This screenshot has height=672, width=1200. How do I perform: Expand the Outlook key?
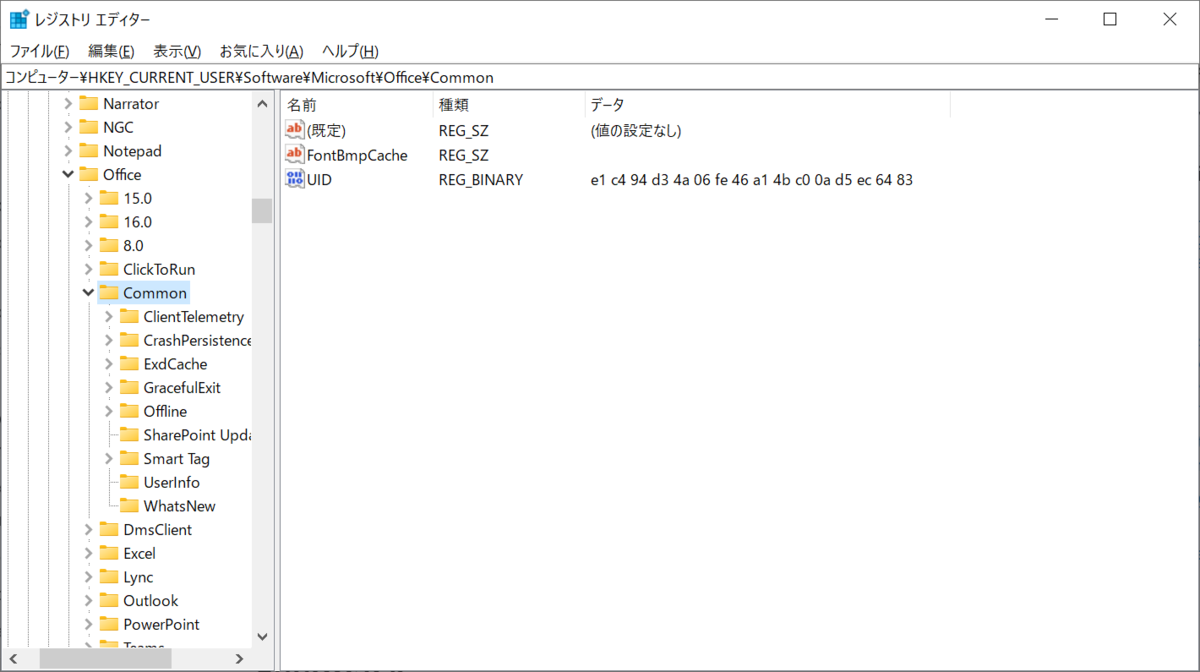(88, 600)
